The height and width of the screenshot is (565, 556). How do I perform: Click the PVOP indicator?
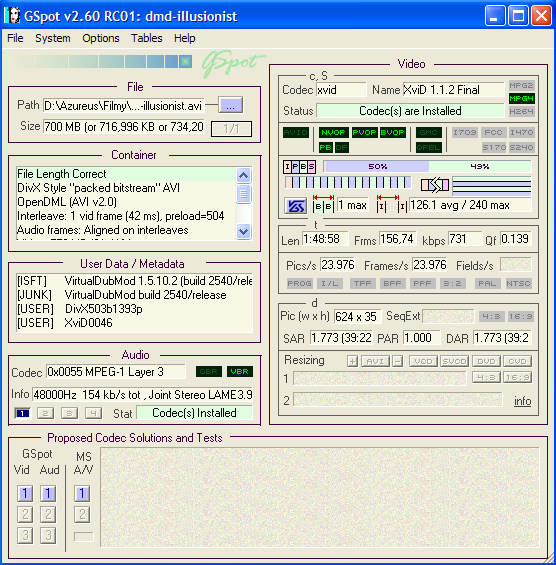364,133
